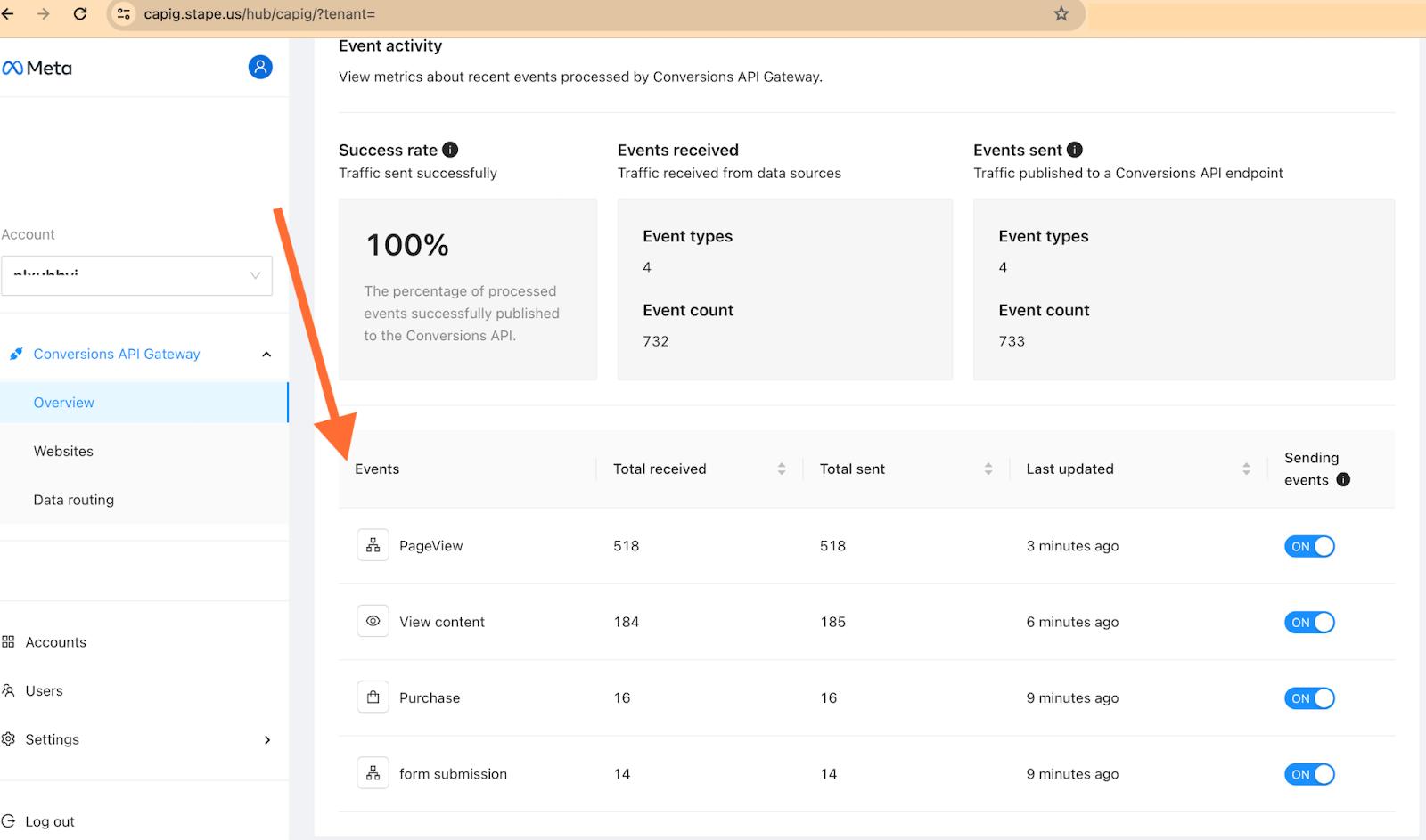Turn off sending for View content
This screenshot has height=840, width=1426.
[x=1309, y=622]
